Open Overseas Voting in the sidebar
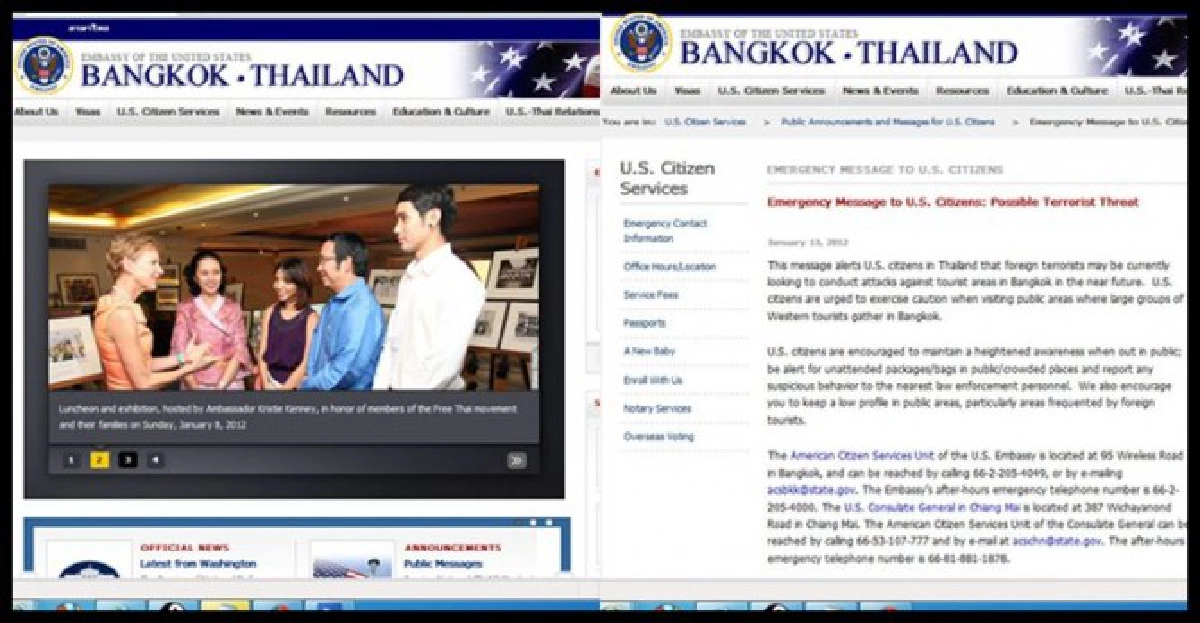Image resolution: width=1200 pixels, height=623 pixels. 658,436
